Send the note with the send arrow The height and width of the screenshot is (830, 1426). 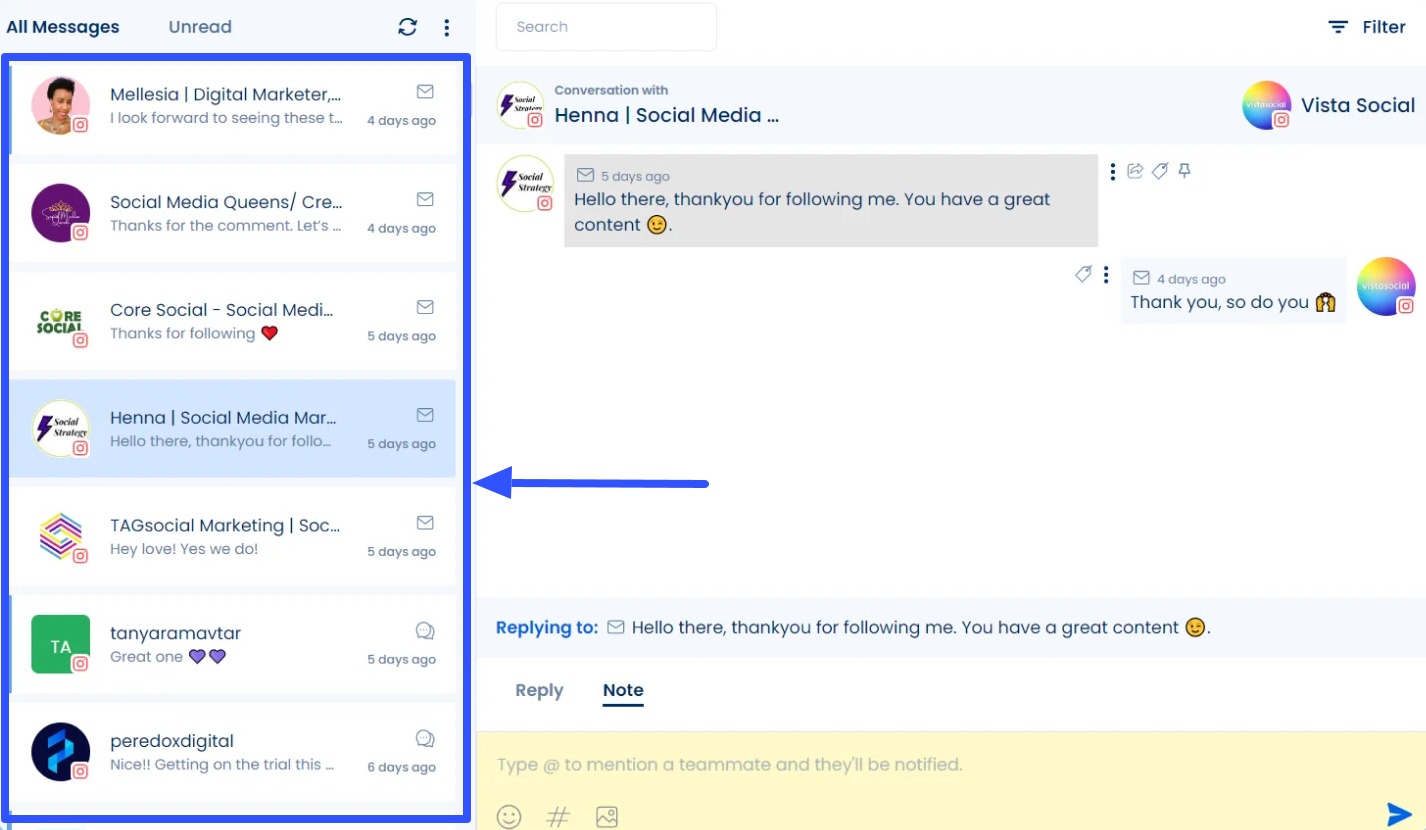[1398, 813]
